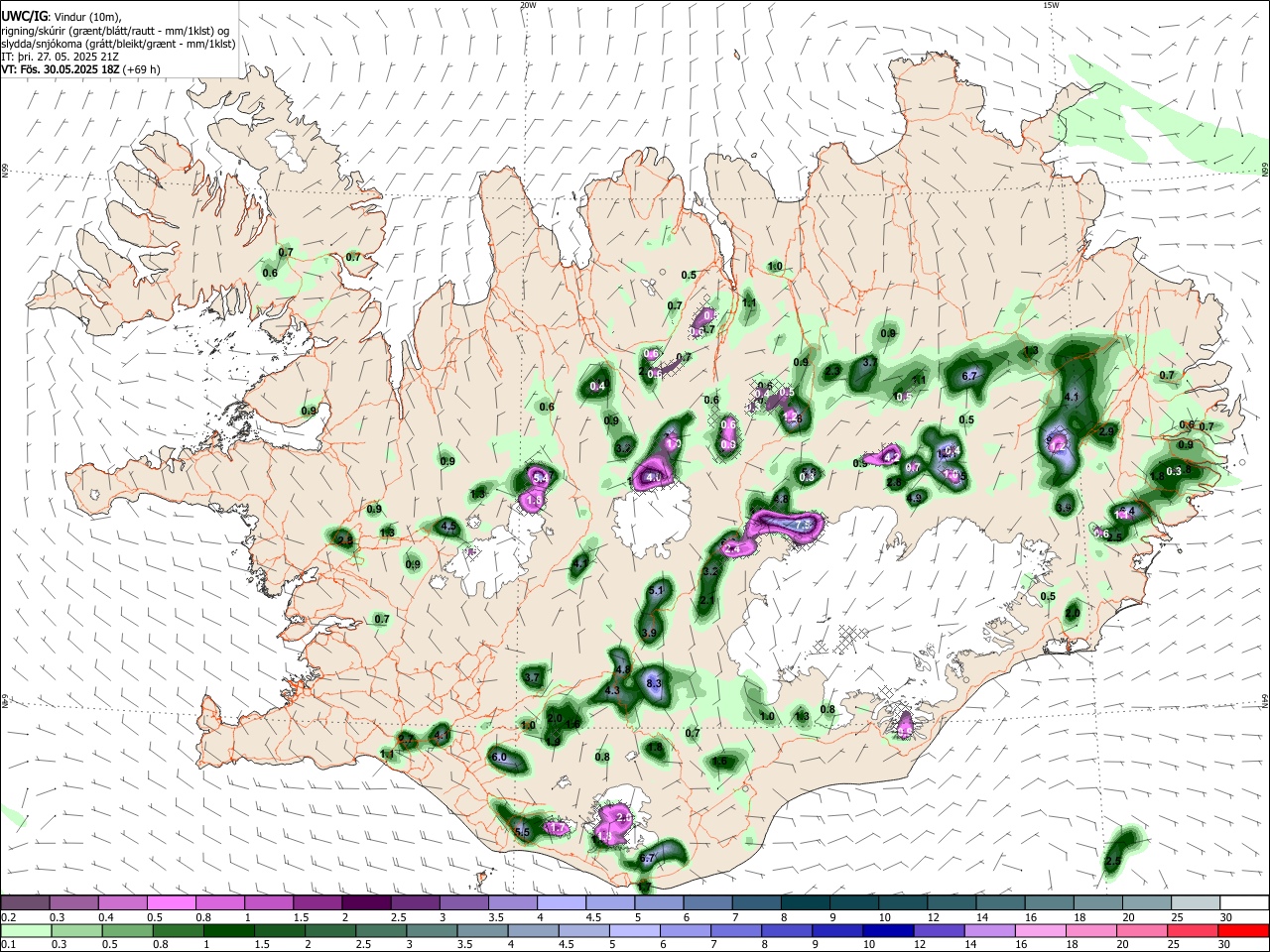The width and height of the screenshot is (1270, 952).
Task: Click the '20W' longitude label
Action: point(528,5)
